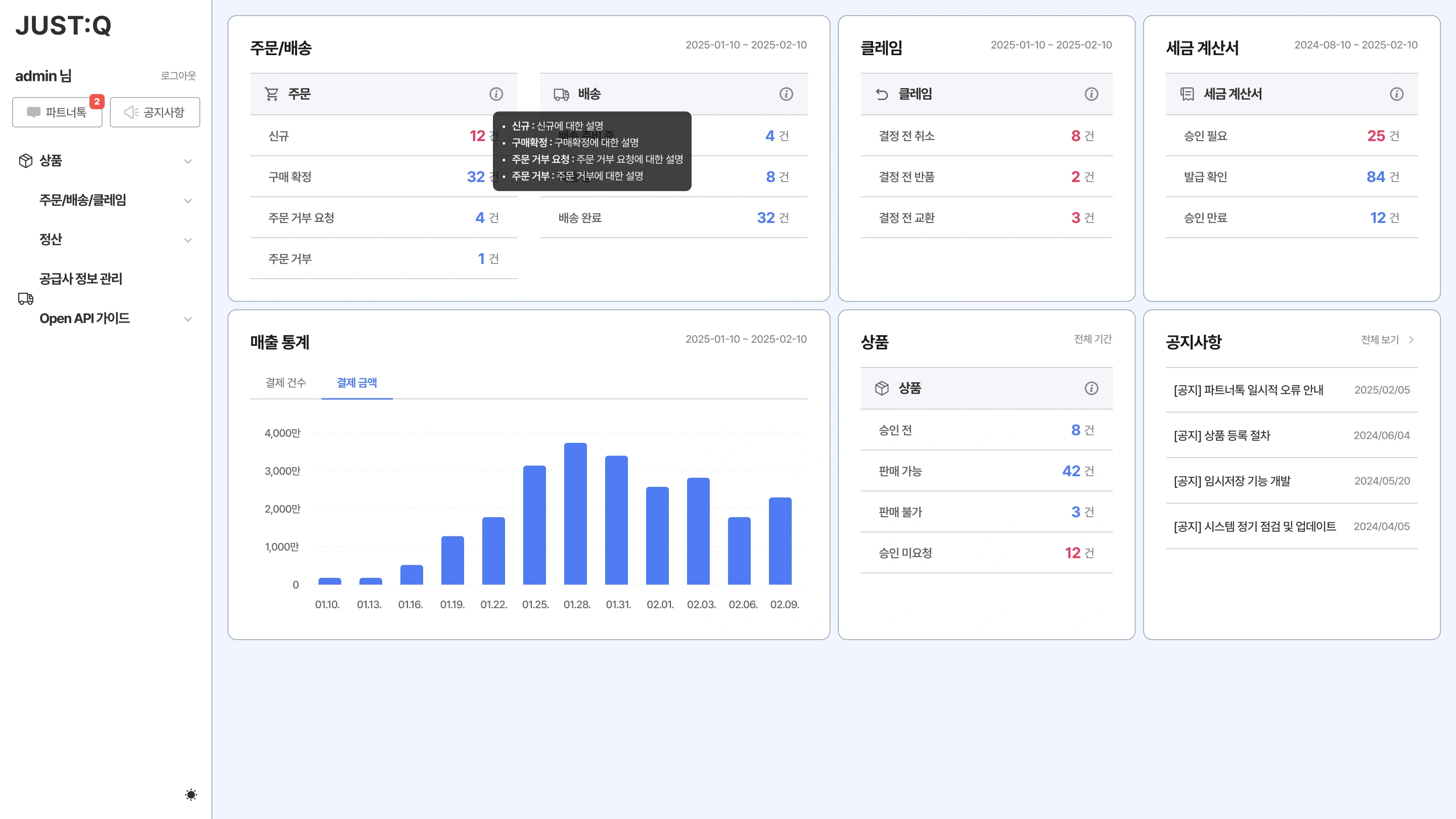Click the info icon in 클레임 header
This screenshot has height=819, width=1456.
(x=1091, y=94)
